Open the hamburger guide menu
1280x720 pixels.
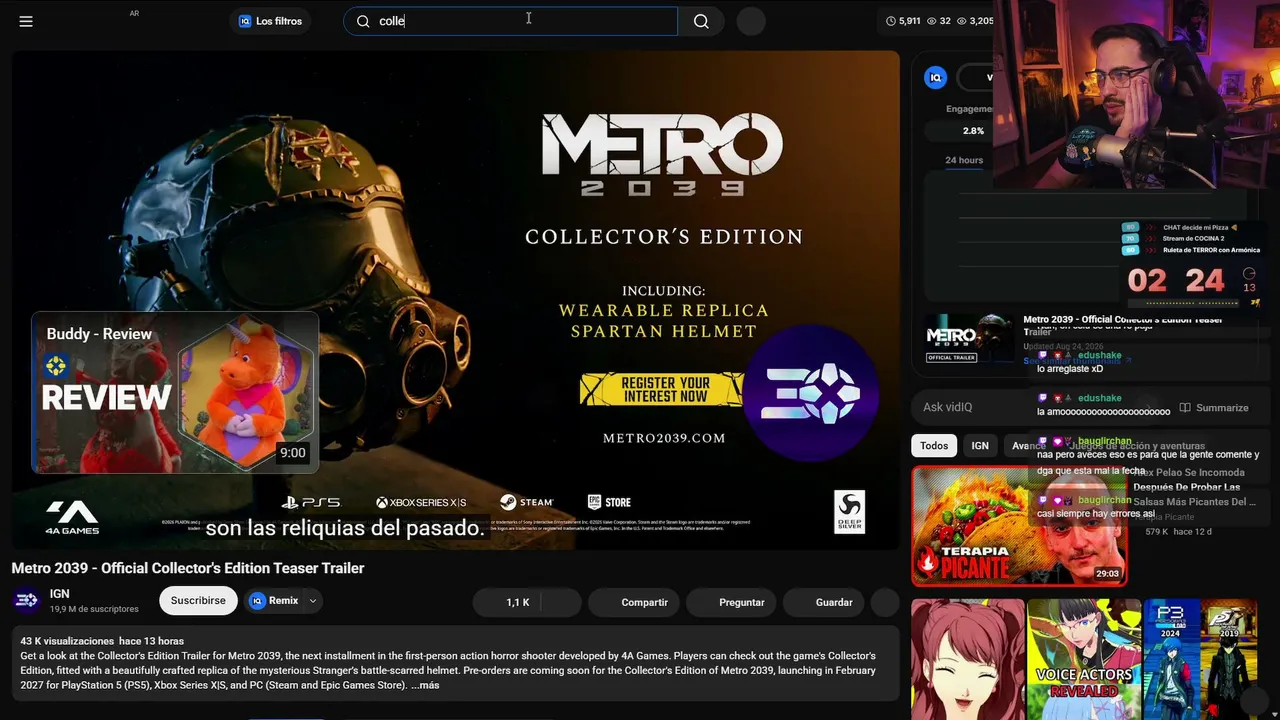coord(26,21)
